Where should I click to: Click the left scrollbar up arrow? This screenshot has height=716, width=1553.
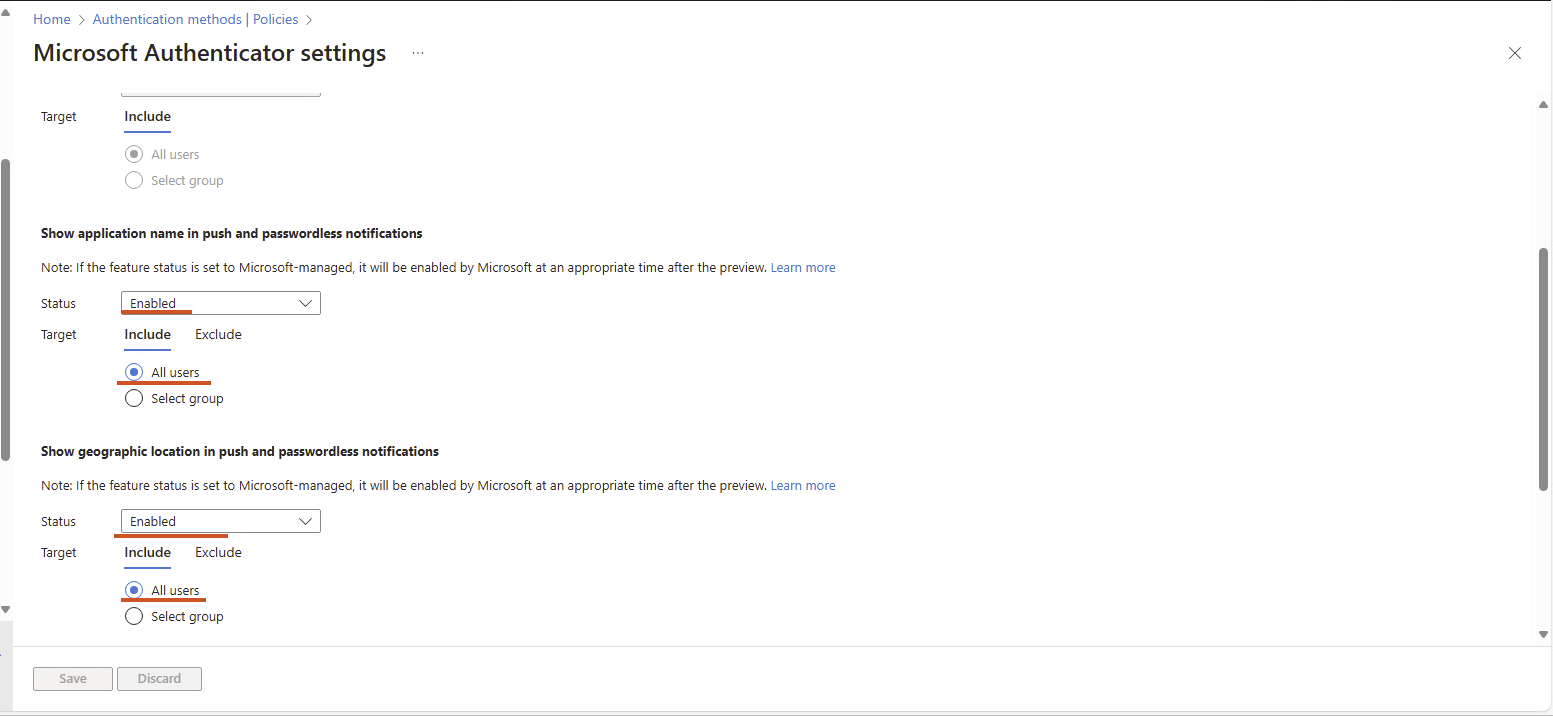coord(5,13)
